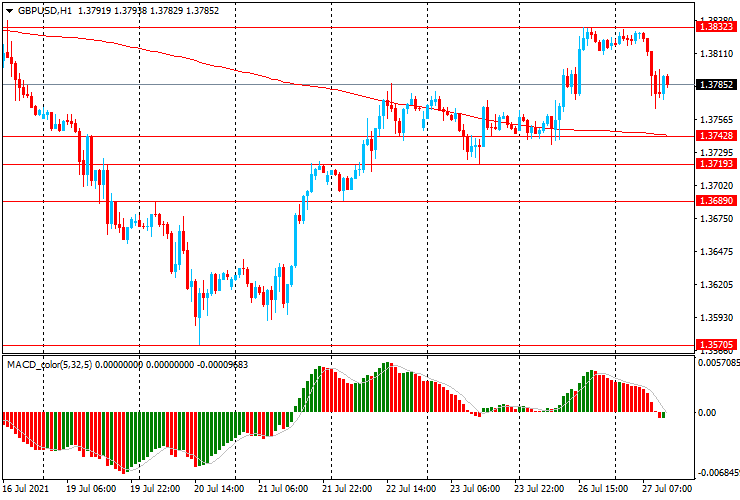This screenshot has height=500, width=740.
Task: Click the 0.0057085 MACD scale maximum
Action: pos(718,363)
